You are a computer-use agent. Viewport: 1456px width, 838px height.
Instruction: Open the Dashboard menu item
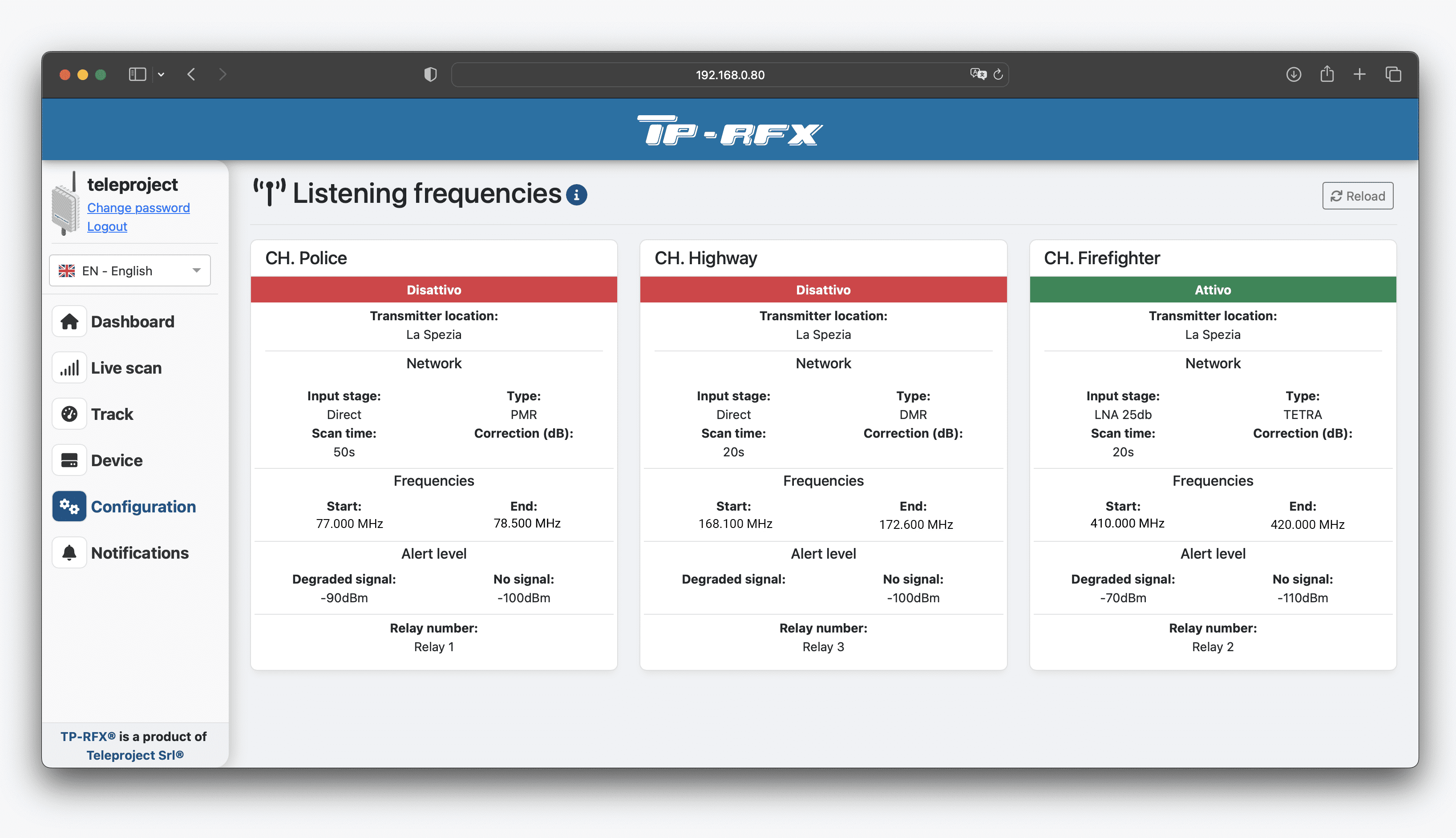(133, 321)
